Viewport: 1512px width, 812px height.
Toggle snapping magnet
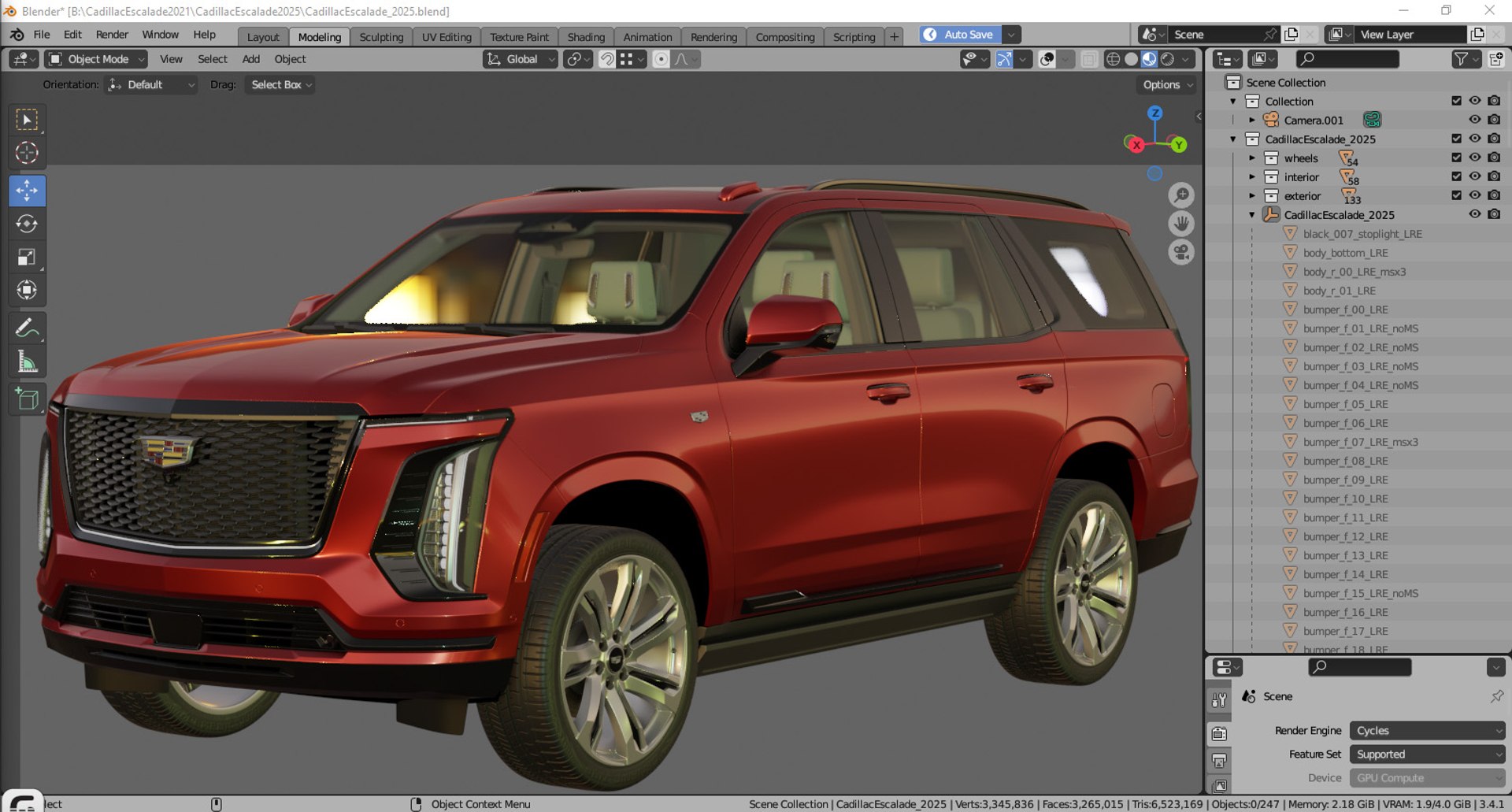(x=606, y=59)
